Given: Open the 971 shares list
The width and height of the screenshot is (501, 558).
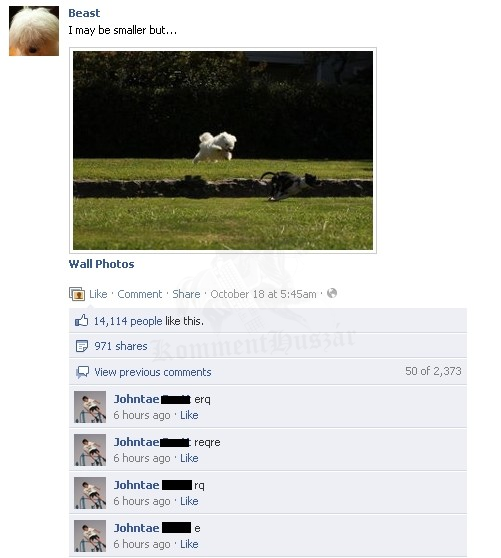Looking at the screenshot, I should point(121,346).
